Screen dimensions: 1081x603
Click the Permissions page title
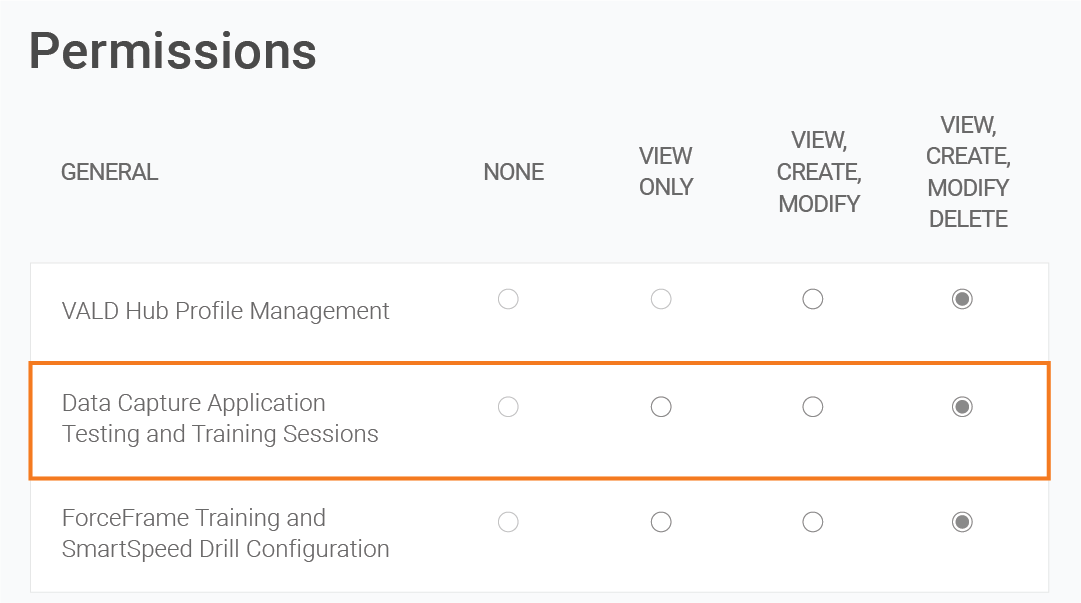pos(172,51)
